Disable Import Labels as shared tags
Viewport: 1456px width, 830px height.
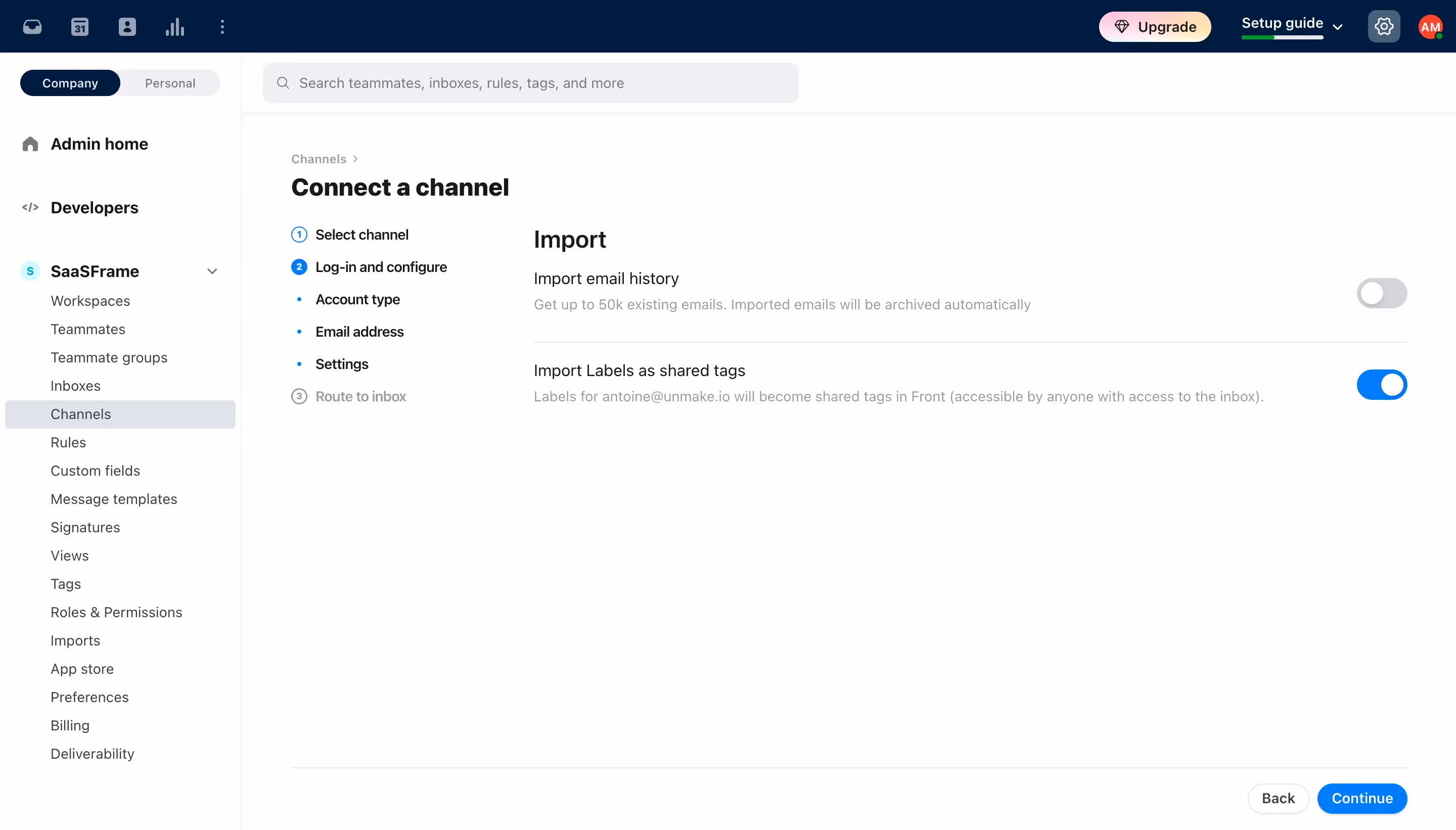1381,385
